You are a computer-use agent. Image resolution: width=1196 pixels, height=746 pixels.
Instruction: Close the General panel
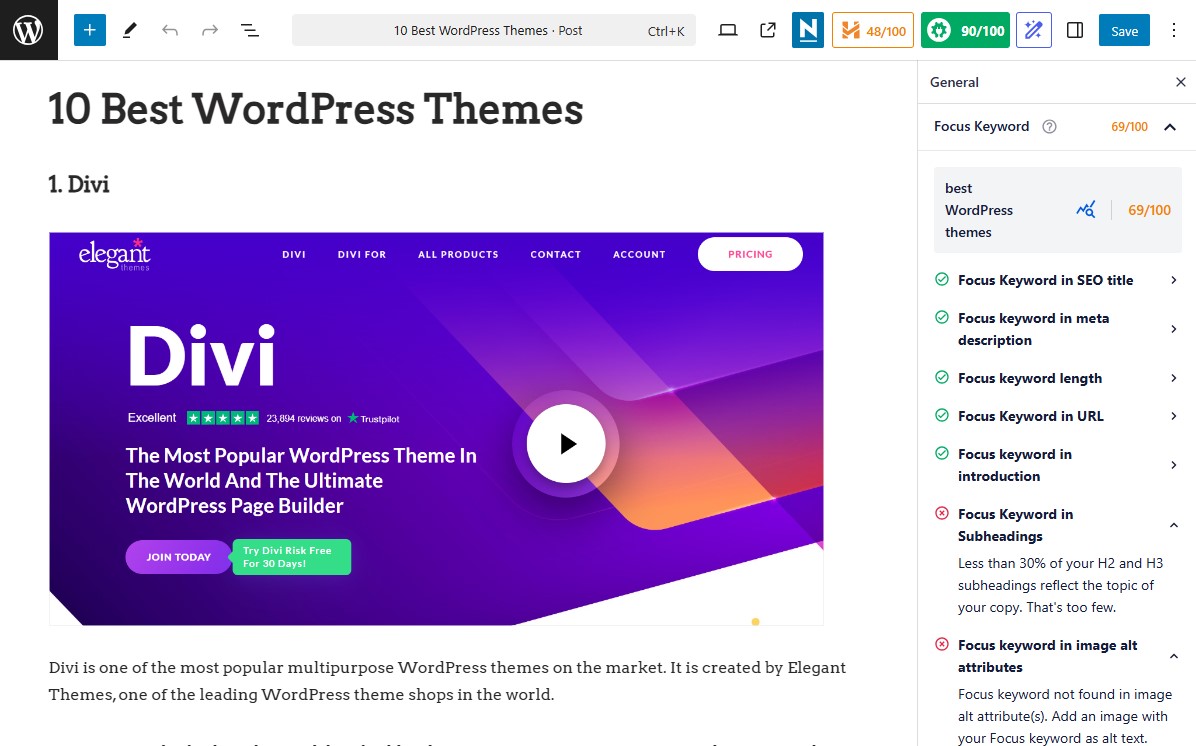coord(1181,82)
